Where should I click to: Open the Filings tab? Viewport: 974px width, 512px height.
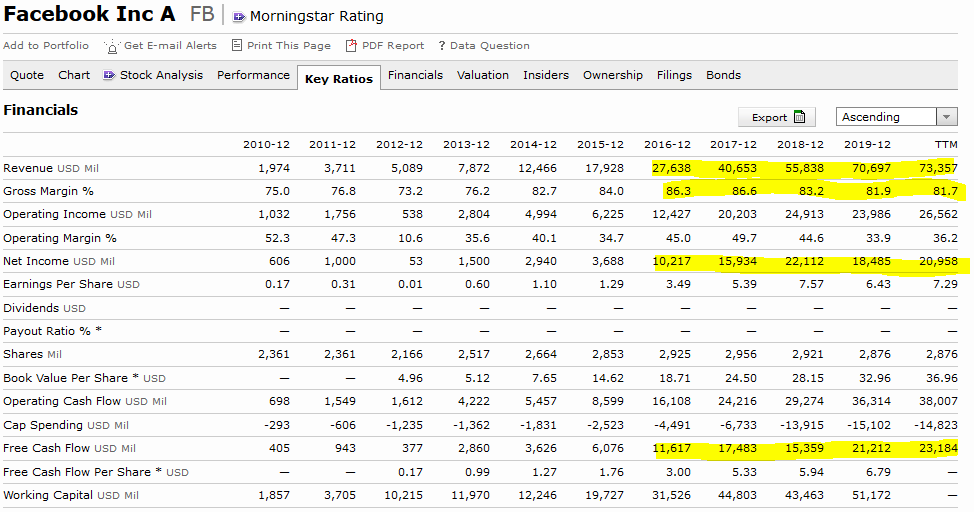point(674,75)
